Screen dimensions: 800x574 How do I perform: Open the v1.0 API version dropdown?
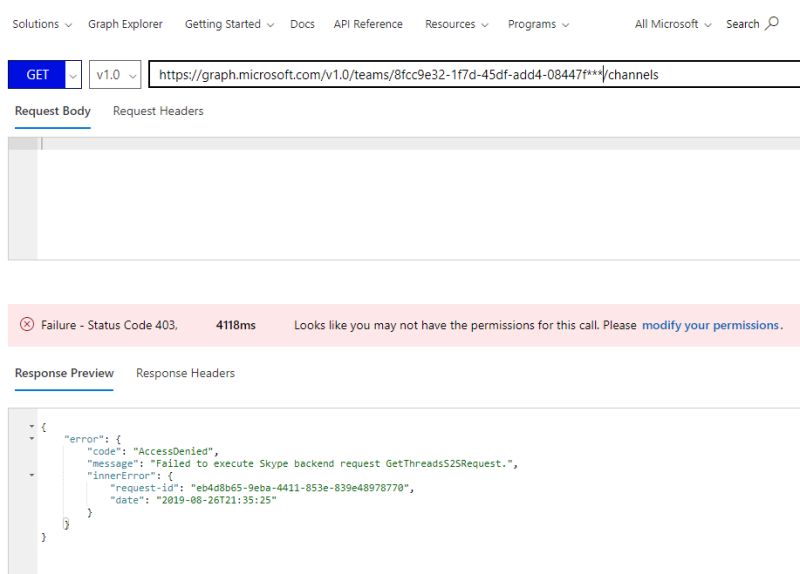click(115, 74)
